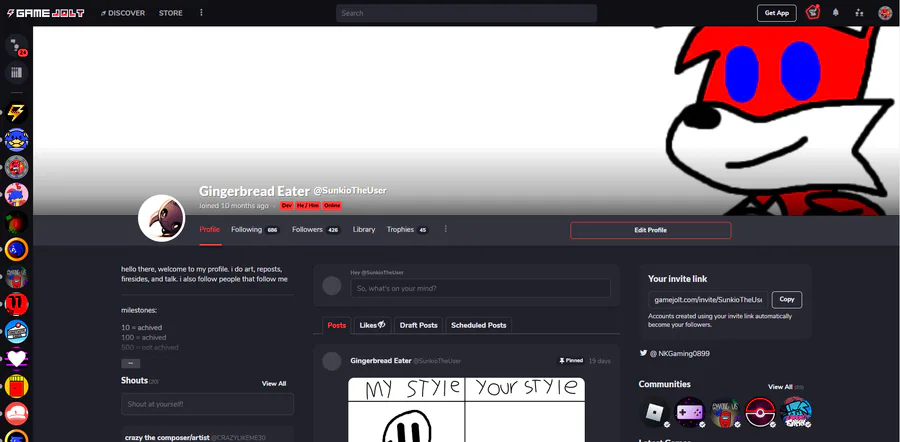Click the 'Shout at yourself!' field
Screen dimensions: 900x442
tap(207, 404)
